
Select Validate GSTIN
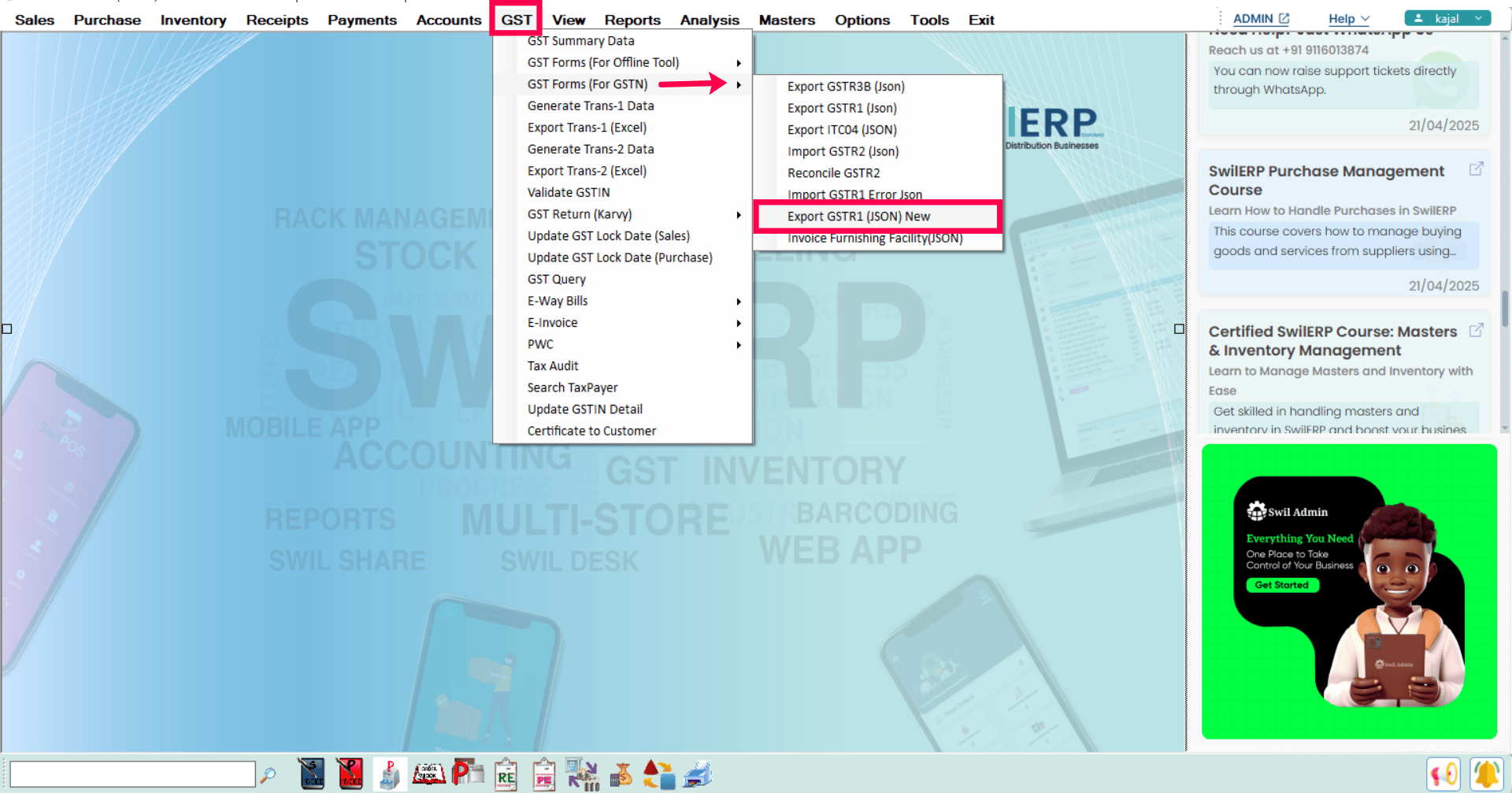[x=569, y=193]
